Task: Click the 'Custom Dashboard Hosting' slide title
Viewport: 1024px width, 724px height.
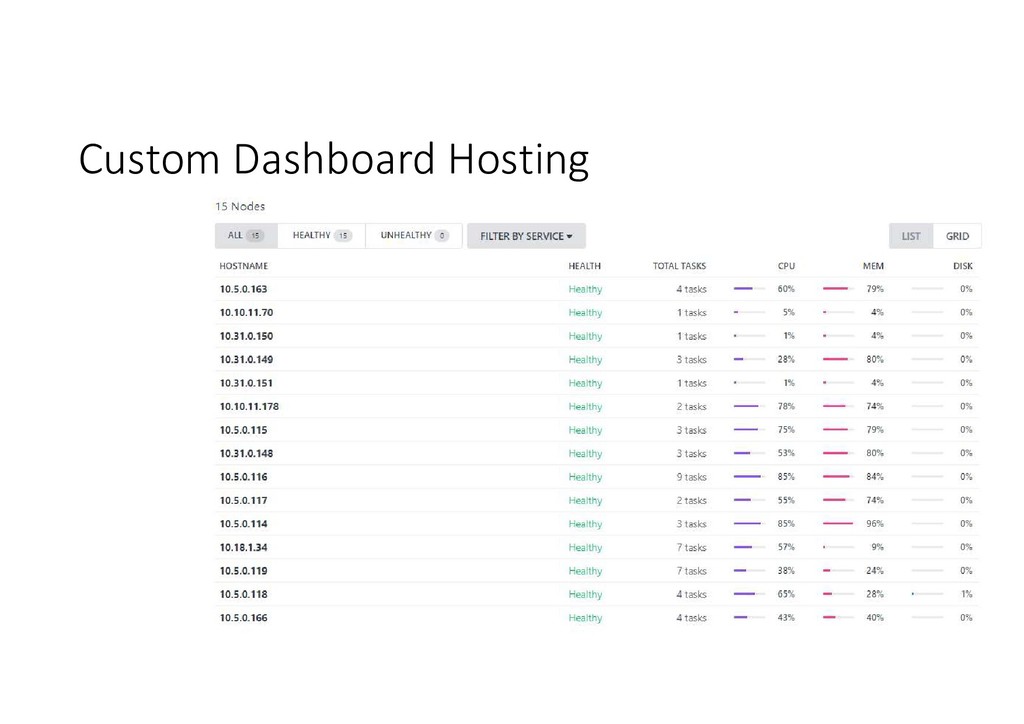Action: tap(334, 160)
